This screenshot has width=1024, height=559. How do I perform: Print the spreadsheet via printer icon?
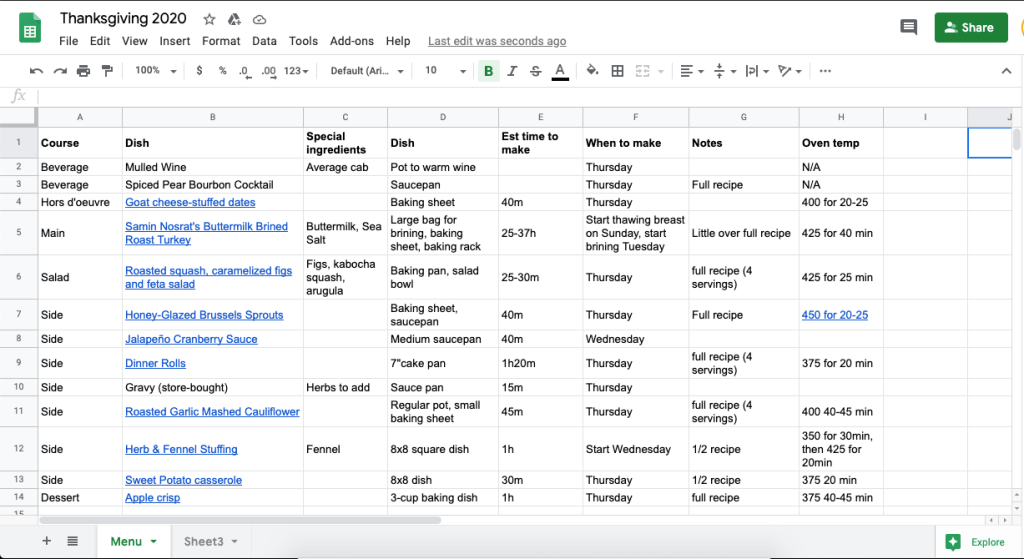coord(83,71)
